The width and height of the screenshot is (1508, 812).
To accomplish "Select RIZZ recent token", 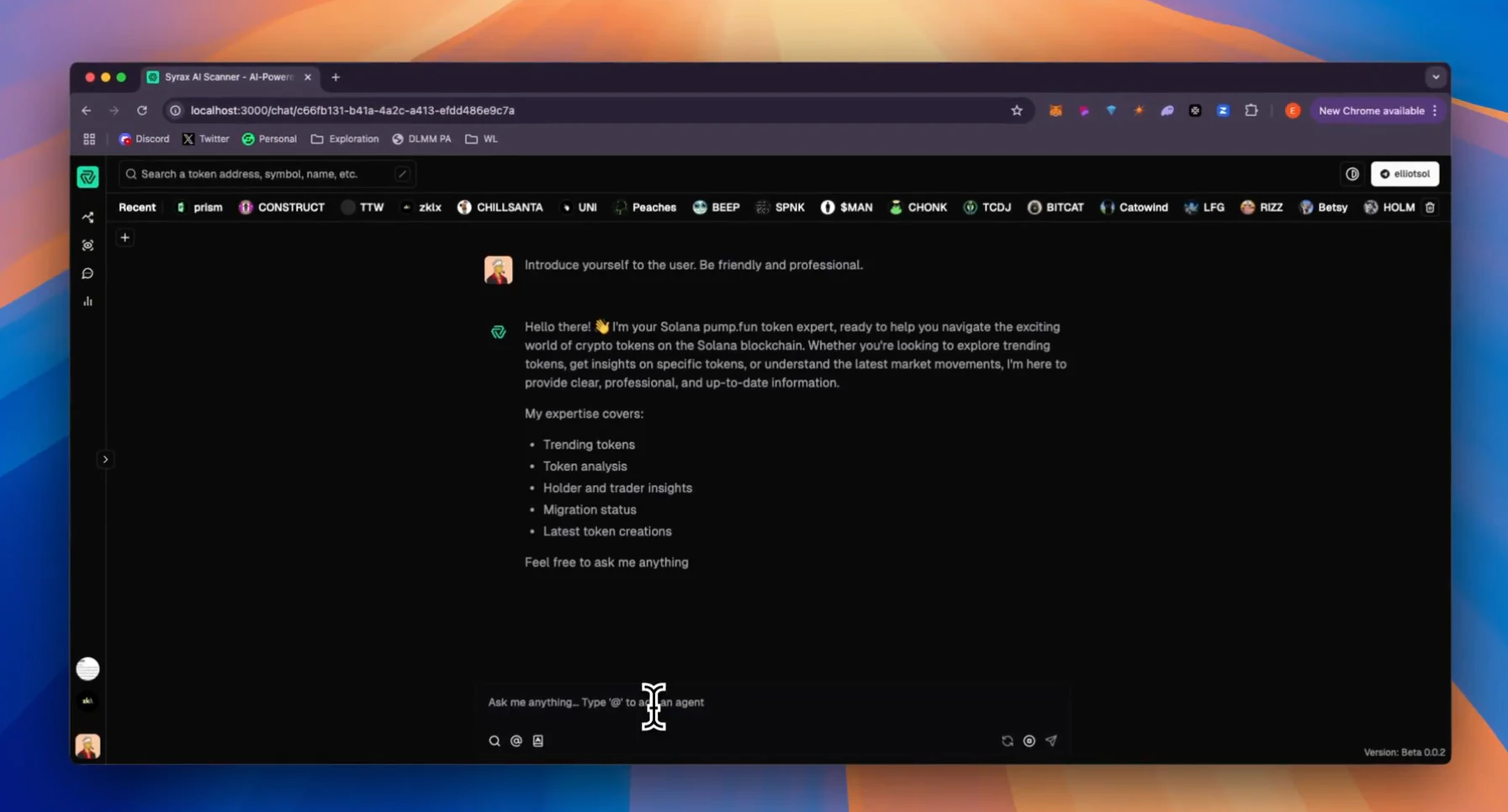I will click(x=1262, y=207).
